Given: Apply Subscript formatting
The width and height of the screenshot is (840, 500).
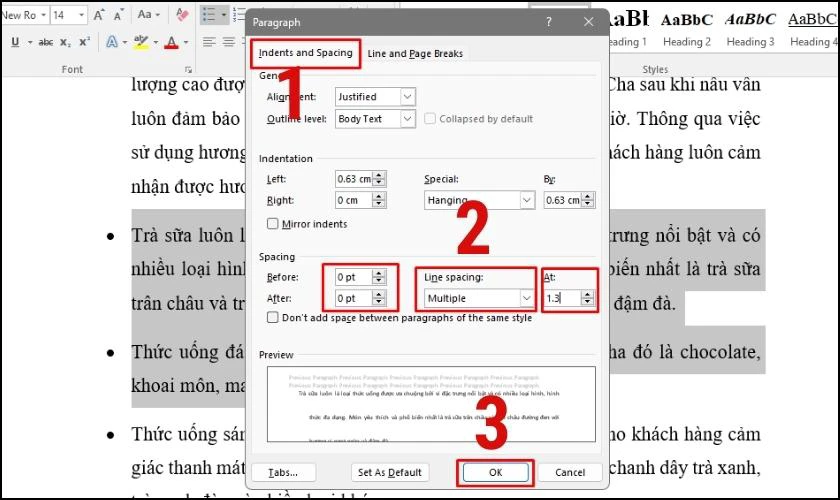Looking at the screenshot, I should point(65,42).
